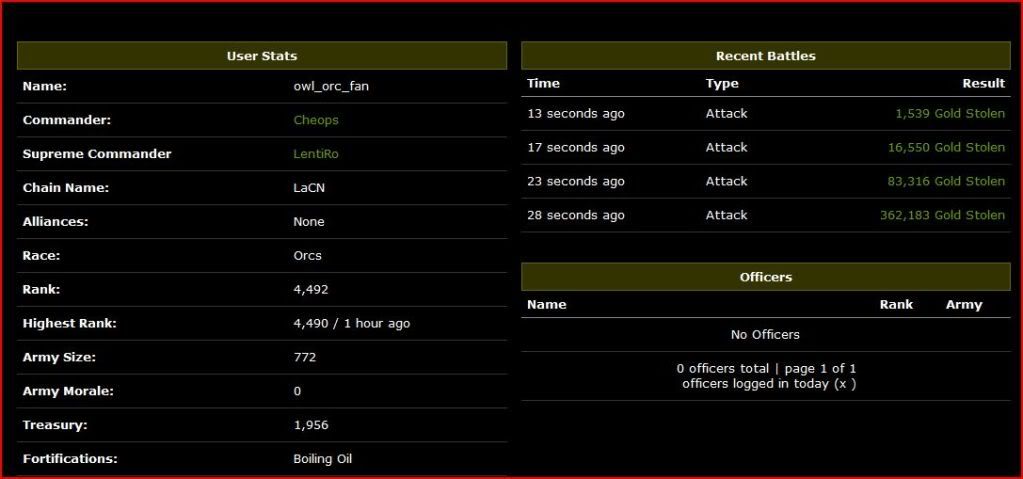The height and width of the screenshot is (479, 1023).
Task: Click the User Stats panel header
Action: [x=262, y=56]
